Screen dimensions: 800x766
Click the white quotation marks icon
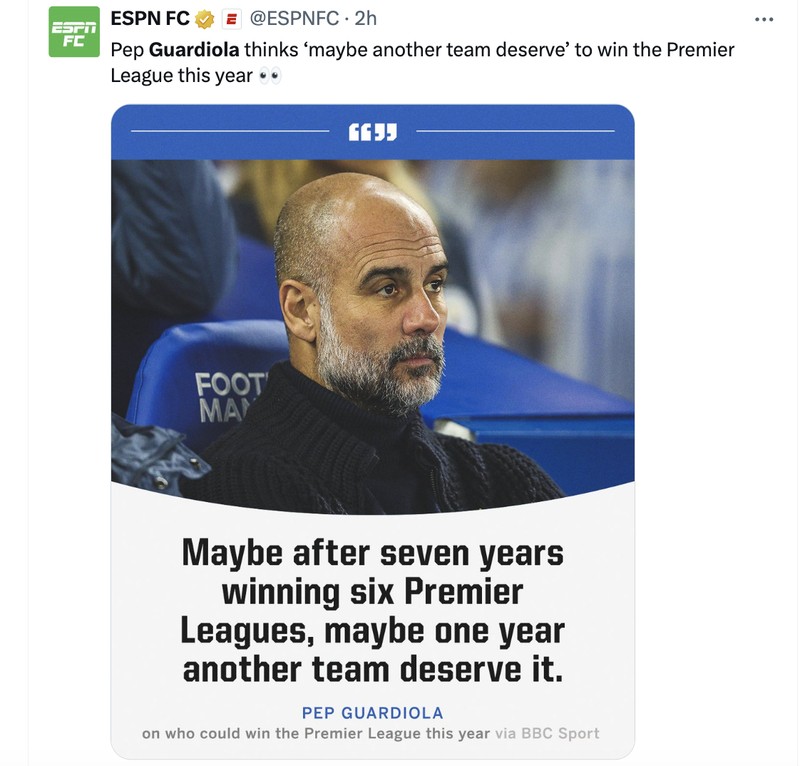[x=372, y=131]
